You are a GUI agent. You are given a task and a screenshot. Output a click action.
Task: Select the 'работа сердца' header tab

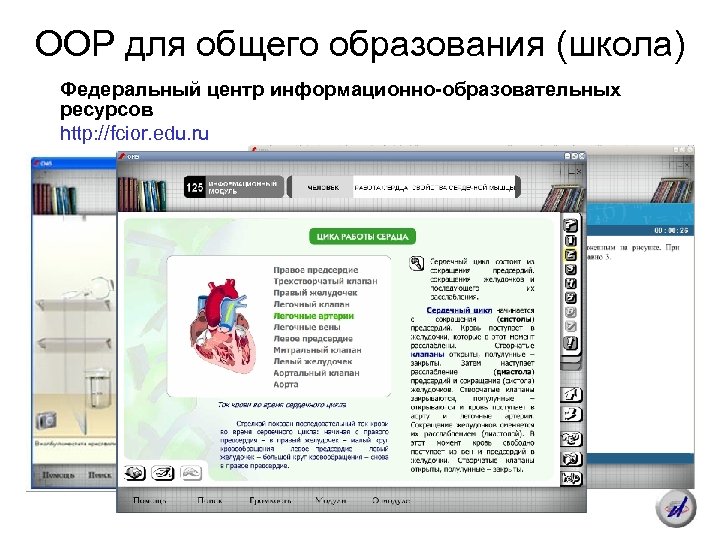pyautogui.click(x=434, y=187)
